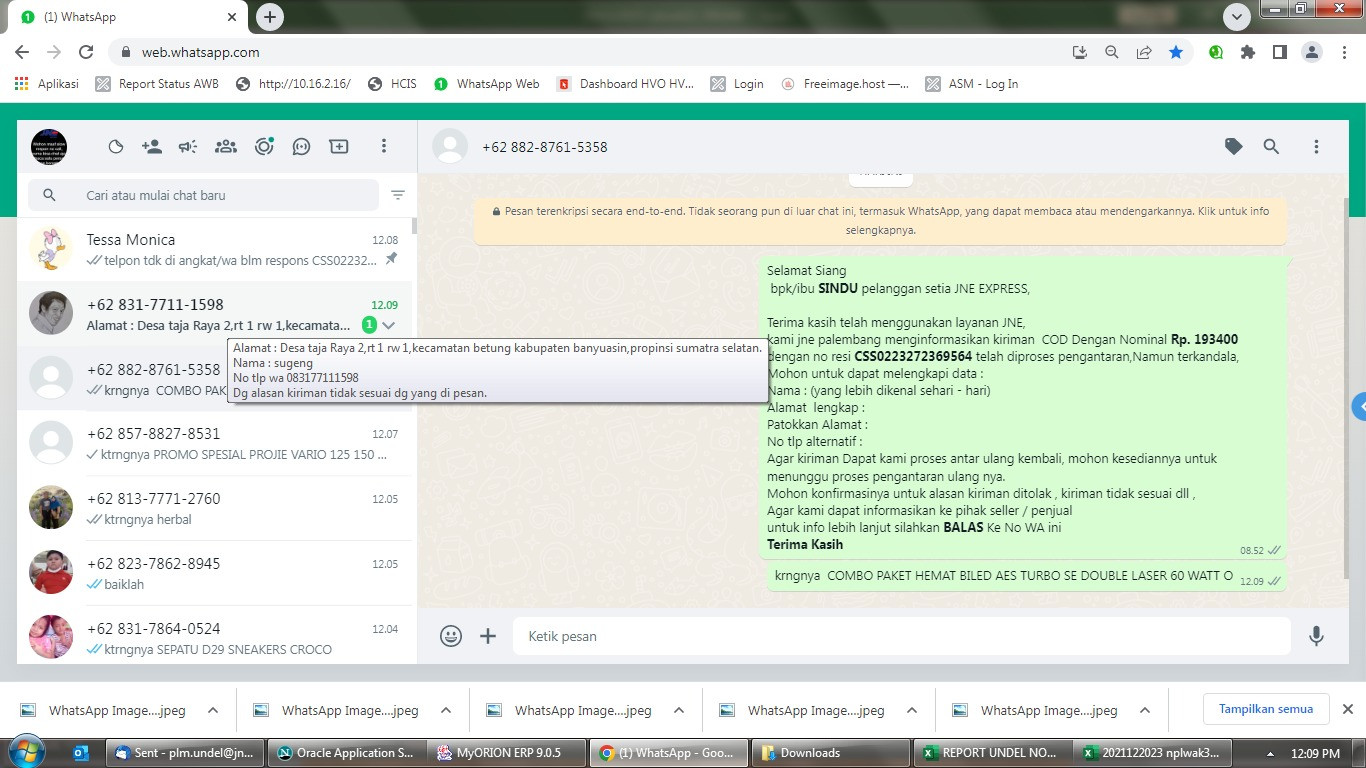1366x768 pixels.
Task: Switch to Oracle Application taskbar item
Action: coord(347,753)
